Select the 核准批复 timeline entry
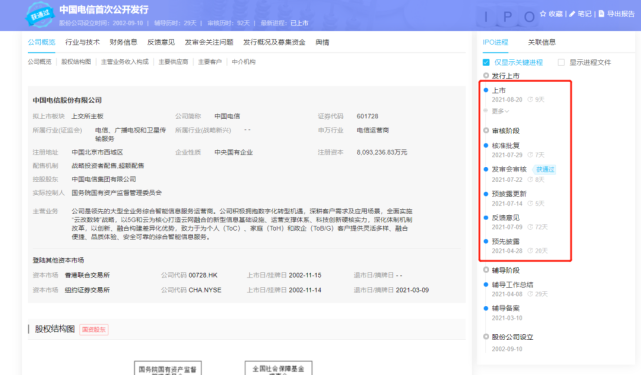This screenshot has height=375, width=641. [506, 145]
